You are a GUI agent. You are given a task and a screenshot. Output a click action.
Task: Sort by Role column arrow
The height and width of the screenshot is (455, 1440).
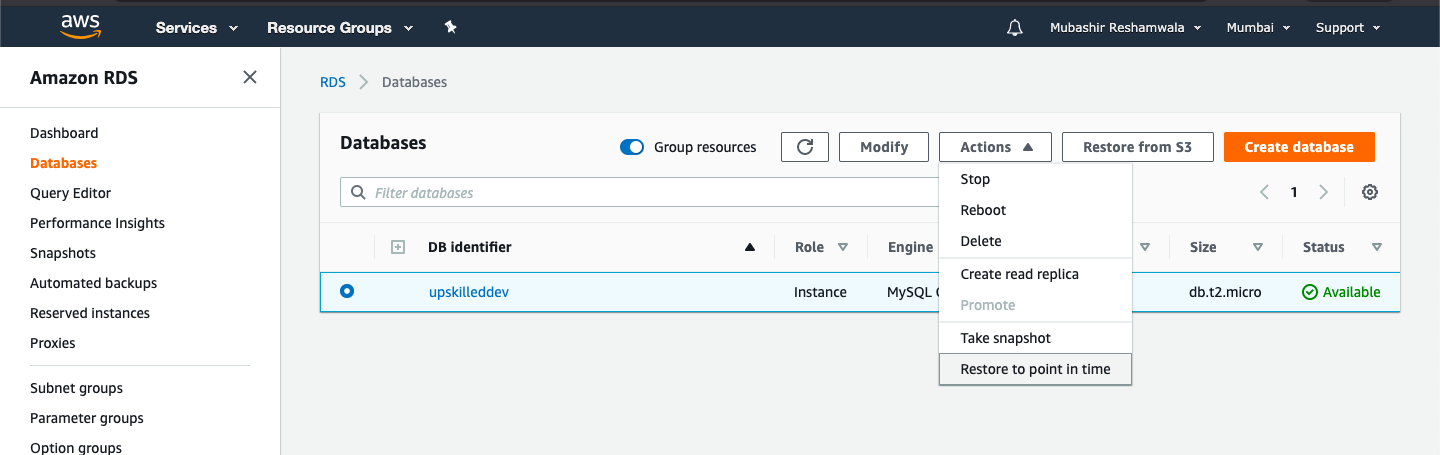click(842, 247)
